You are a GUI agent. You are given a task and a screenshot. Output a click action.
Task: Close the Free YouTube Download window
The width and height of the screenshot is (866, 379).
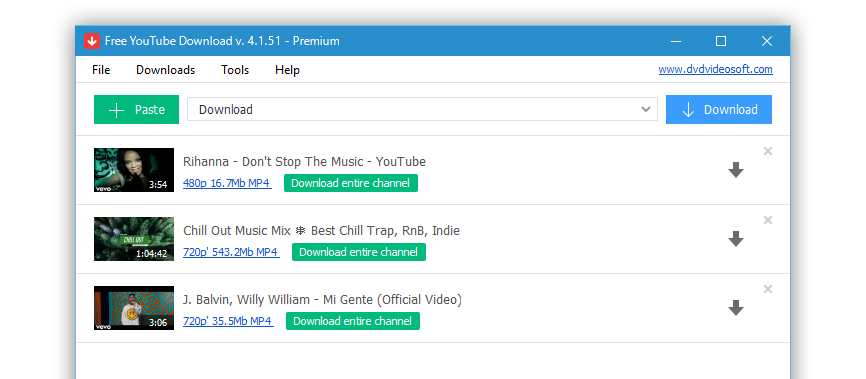(x=767, y=41)
